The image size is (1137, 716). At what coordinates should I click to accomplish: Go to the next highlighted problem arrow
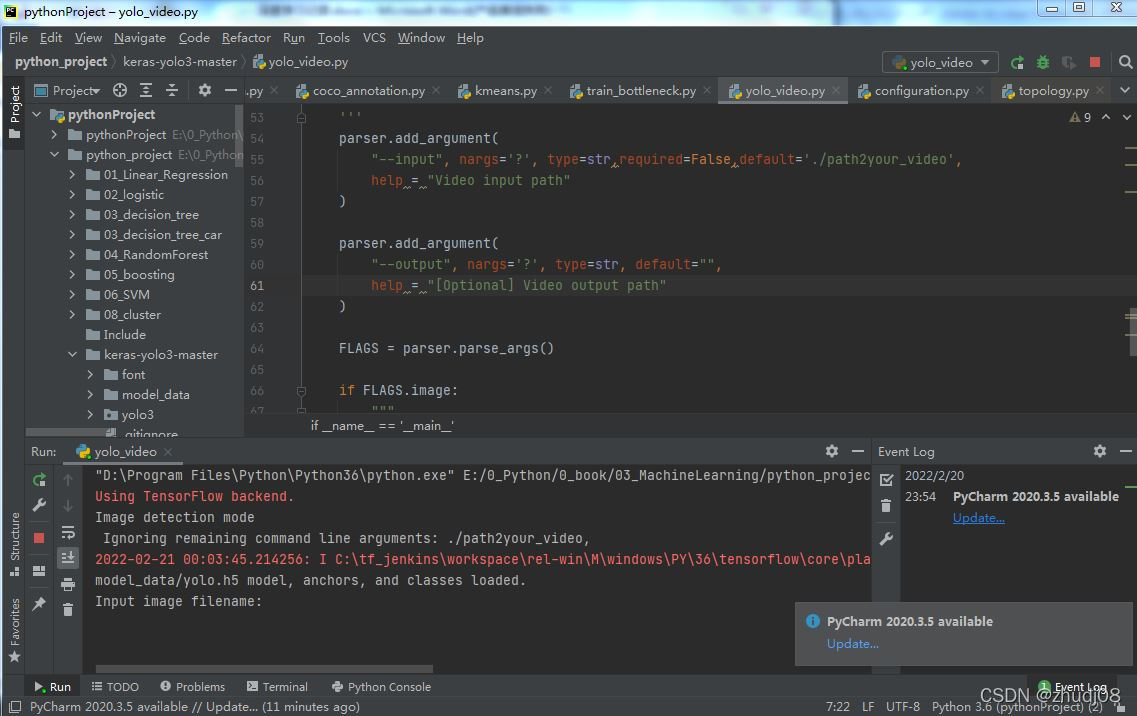pyautogui.click(x=1126, y=117)
